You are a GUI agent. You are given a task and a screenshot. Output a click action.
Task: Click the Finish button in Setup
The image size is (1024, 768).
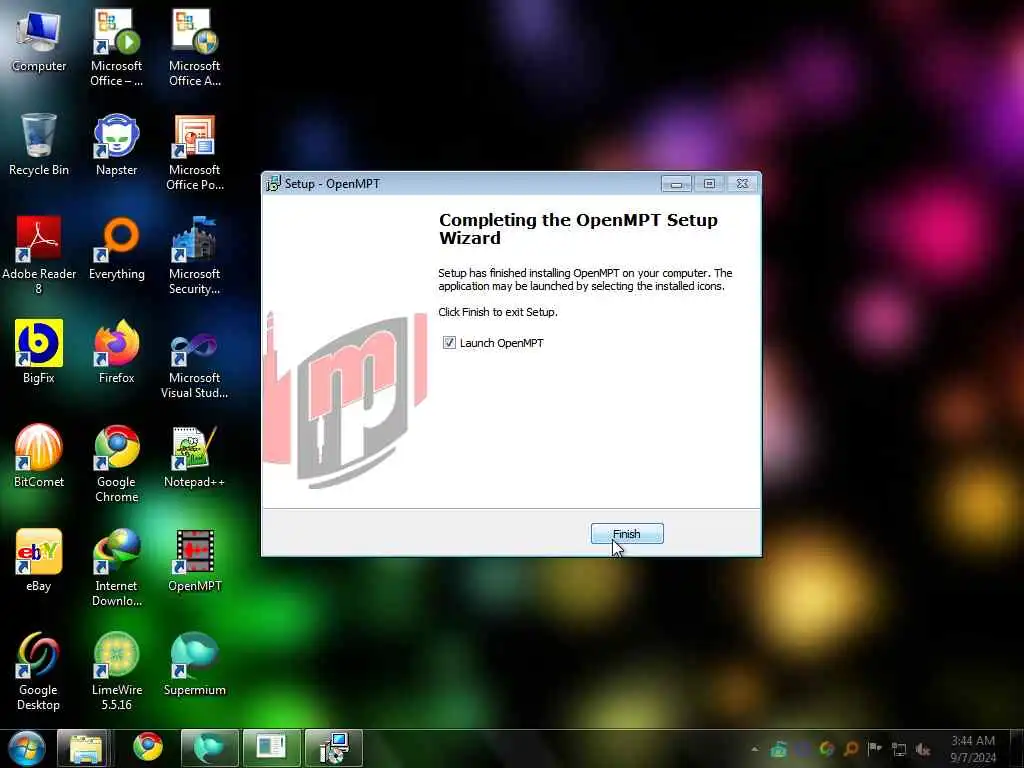pos(627,534)
